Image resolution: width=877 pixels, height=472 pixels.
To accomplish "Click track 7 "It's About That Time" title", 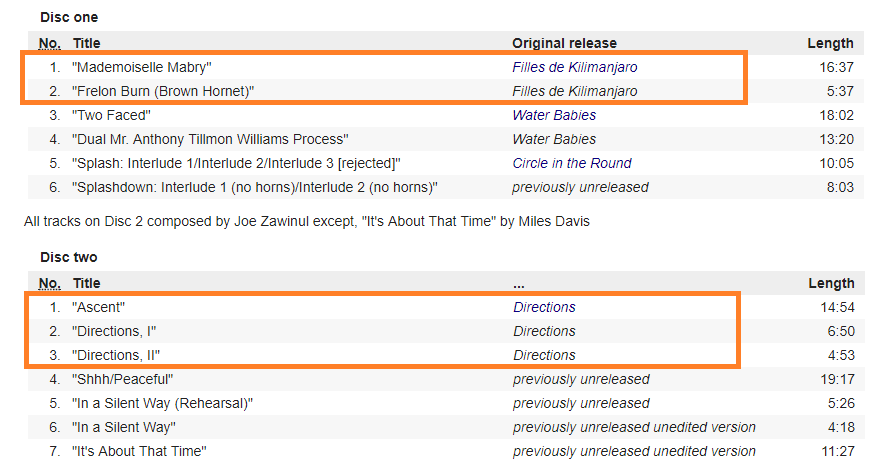I will (139, 451).
